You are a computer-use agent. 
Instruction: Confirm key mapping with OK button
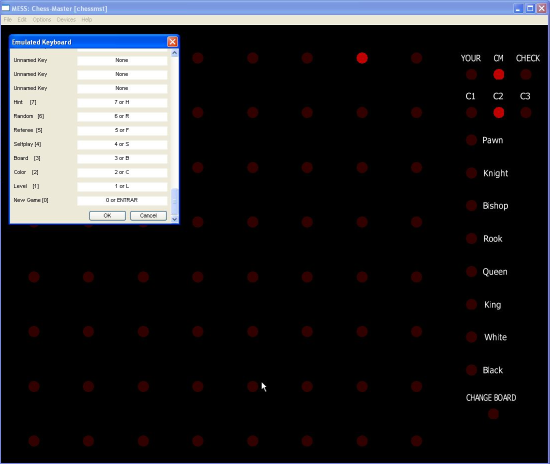coord(107,216)
